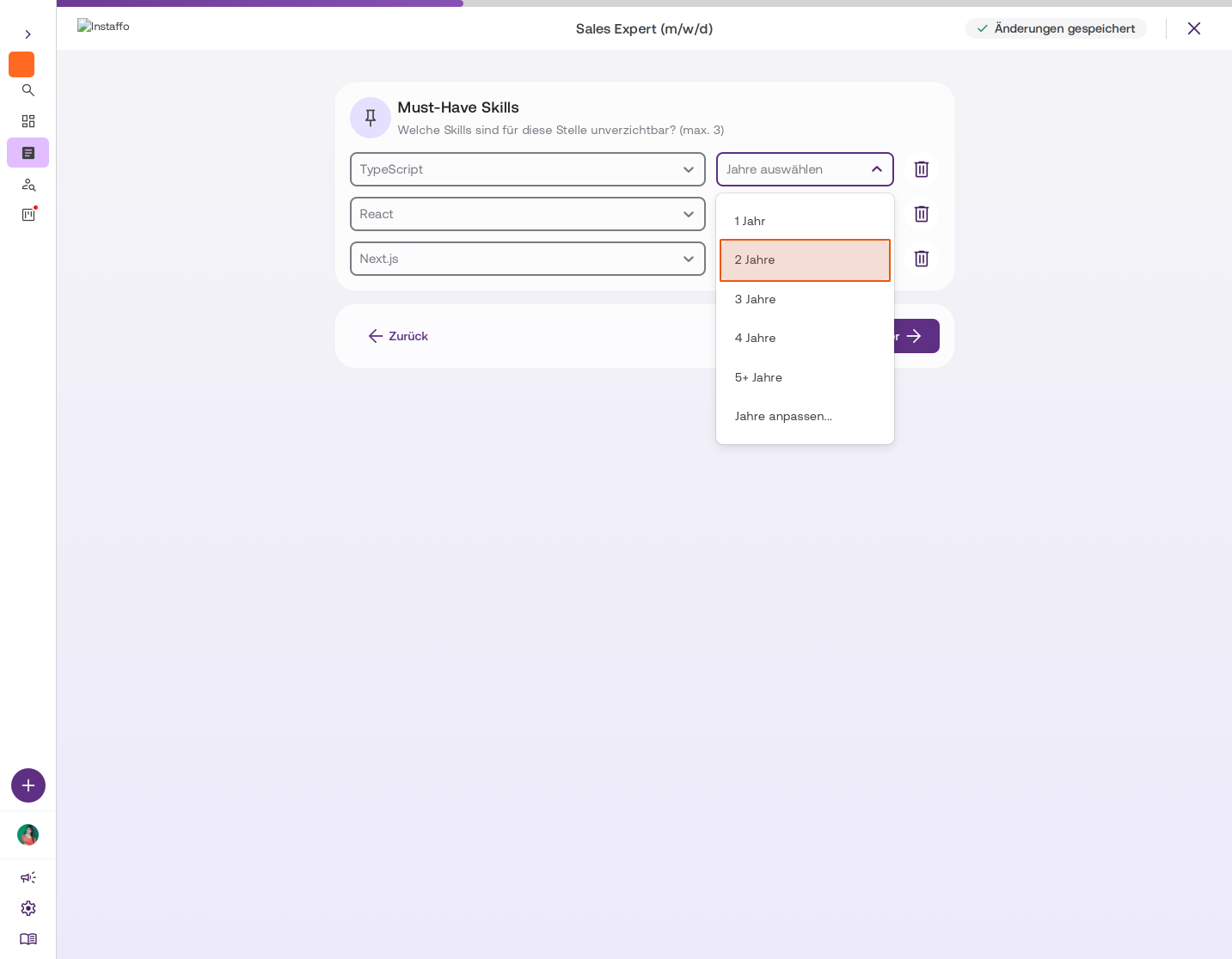Viewport: 1232px width, 959px height.
Task: Go back with the Zurück button
Action: tap(398, 336)
